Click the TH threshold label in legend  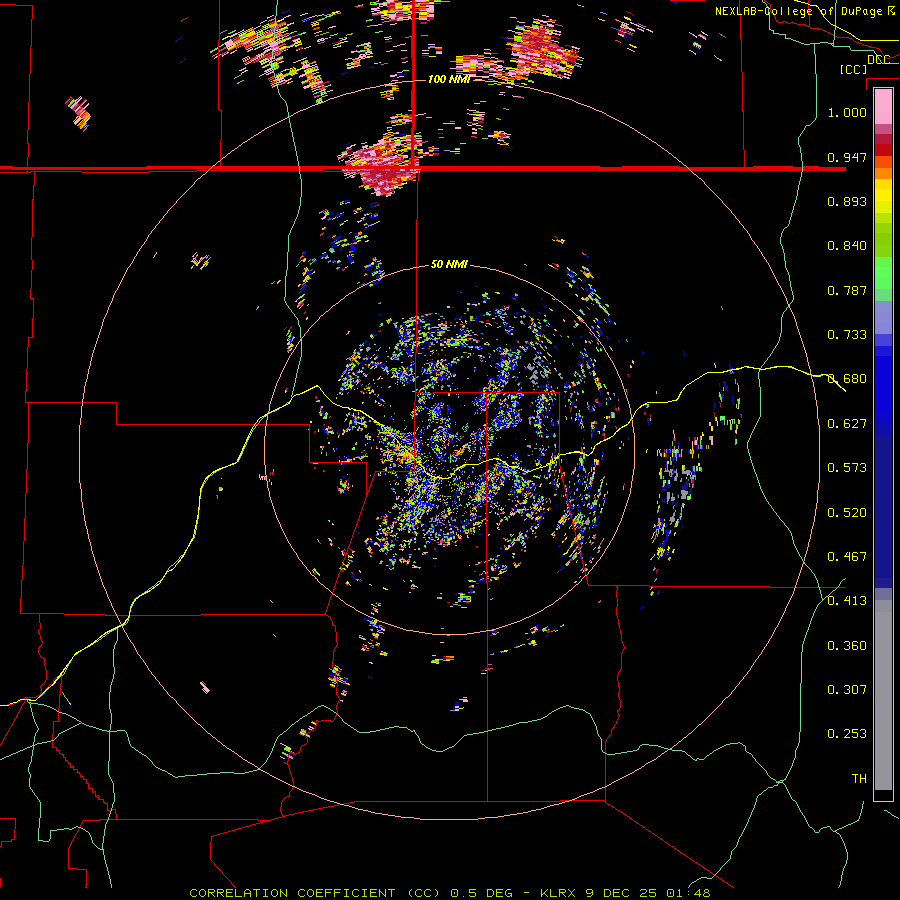coord(859,779)
